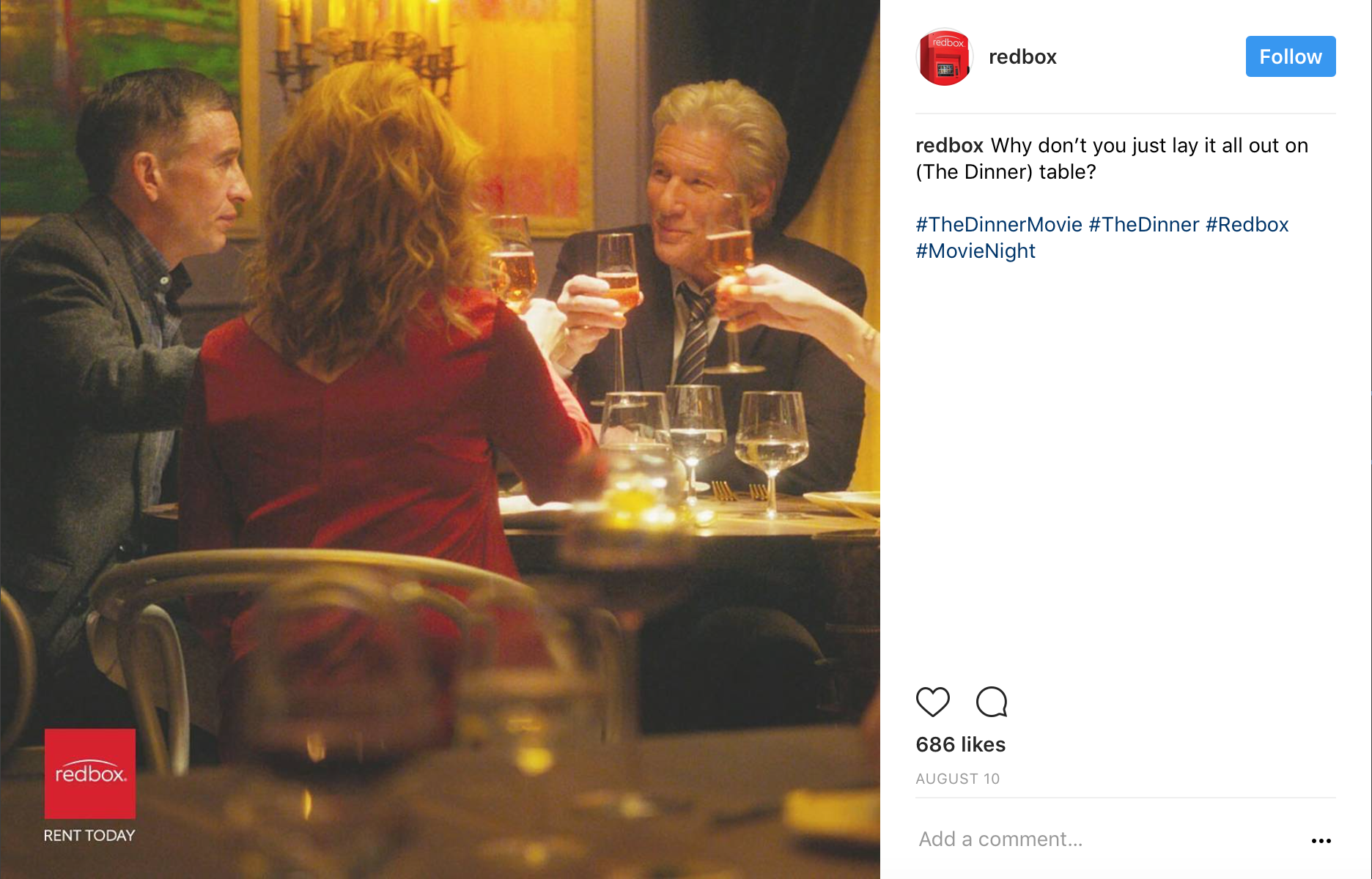Open the #MovieNight hashtag
Screen dimensions: 1372x879
pyautogui.click(x=975, y=251)
